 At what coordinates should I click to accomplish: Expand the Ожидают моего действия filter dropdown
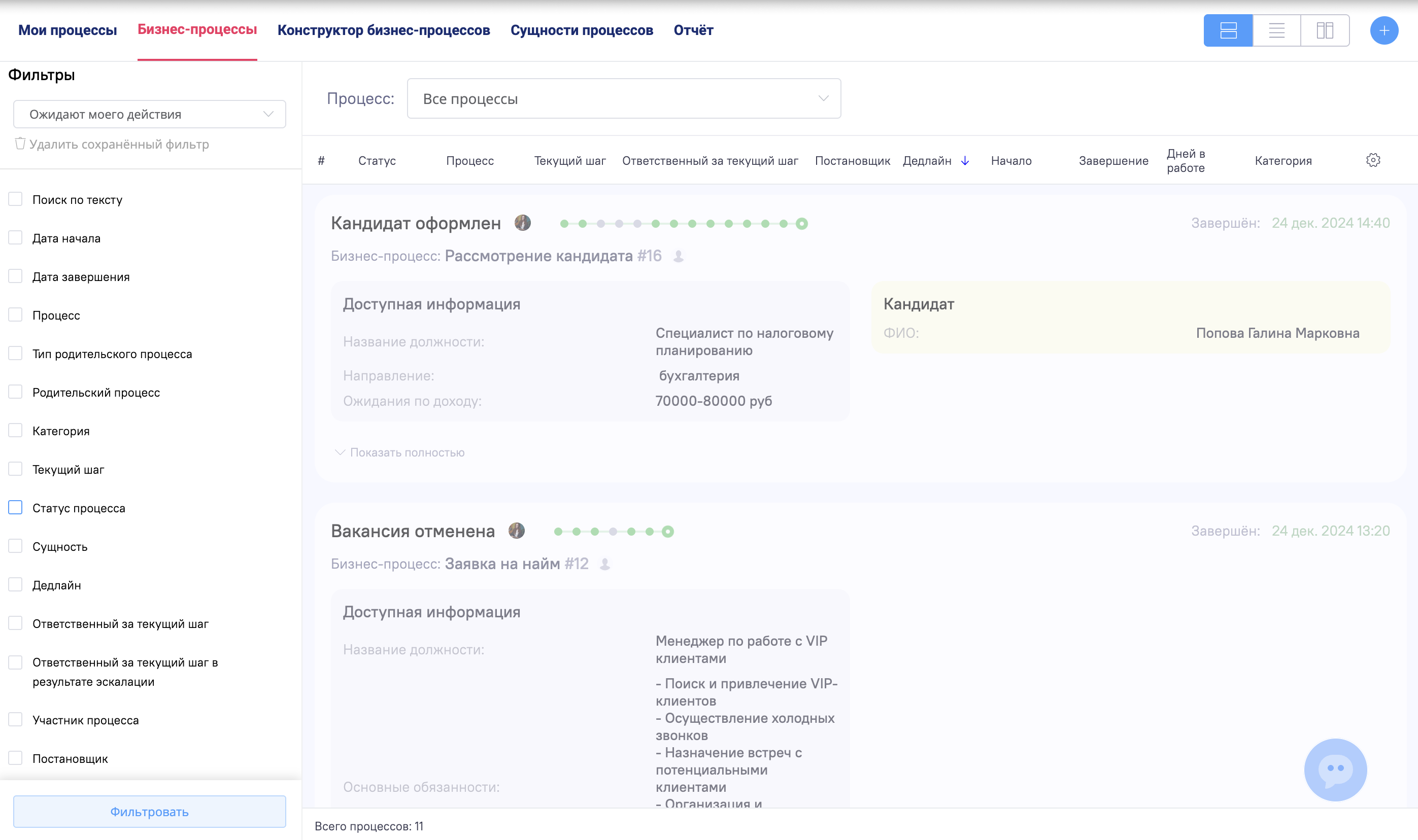point(150,114)
